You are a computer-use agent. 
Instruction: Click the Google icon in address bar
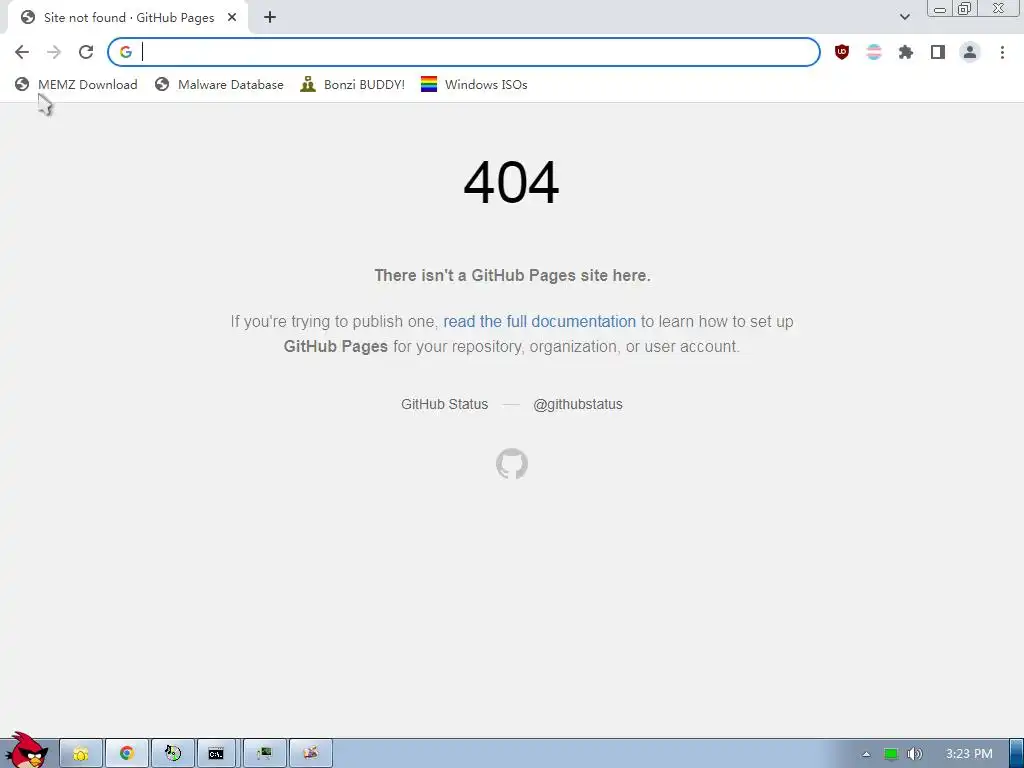[x=125, y=52]
